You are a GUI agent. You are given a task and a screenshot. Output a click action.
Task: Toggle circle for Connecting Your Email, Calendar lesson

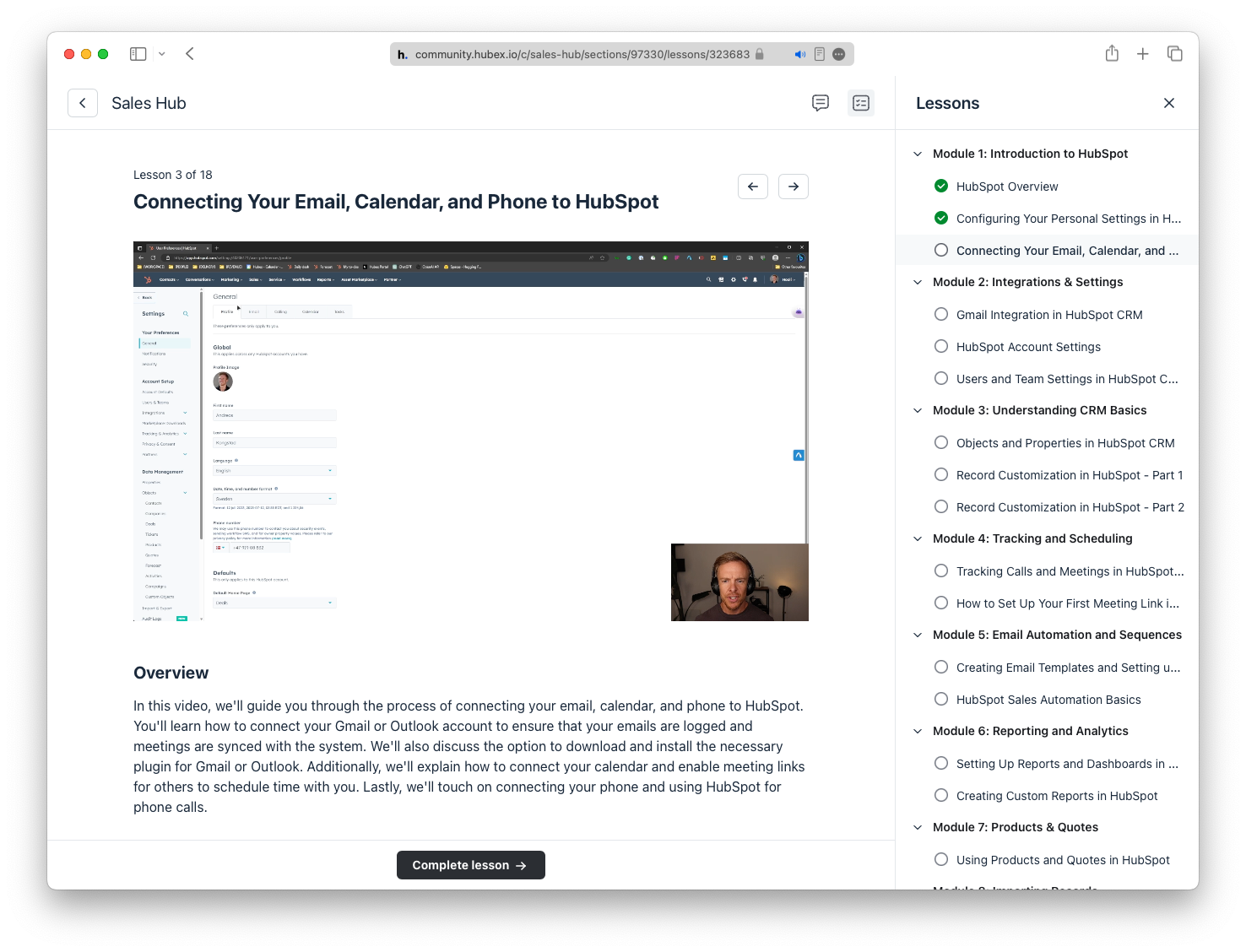pyautogui.click(x=941, y=250)
